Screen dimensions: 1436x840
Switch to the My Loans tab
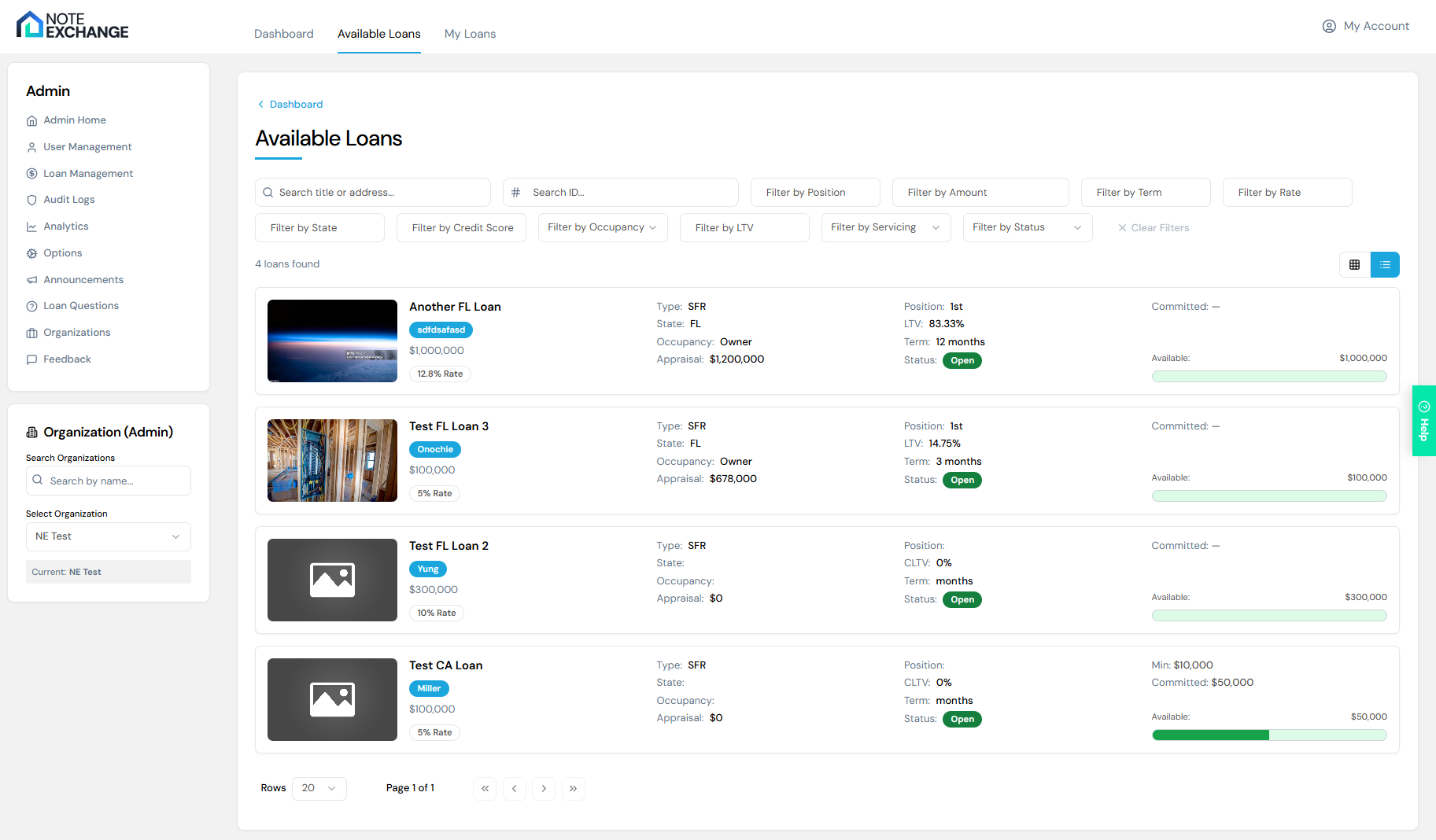[470, 34]
